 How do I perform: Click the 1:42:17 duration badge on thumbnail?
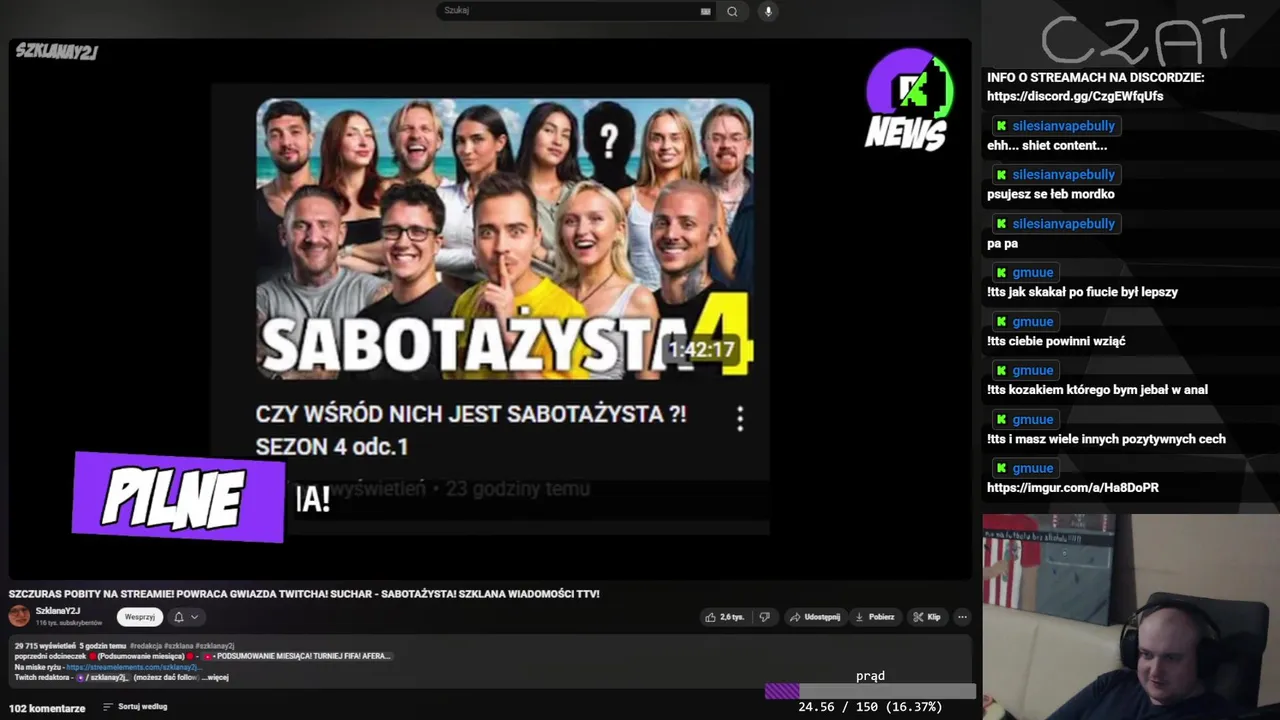click(701, 350)
